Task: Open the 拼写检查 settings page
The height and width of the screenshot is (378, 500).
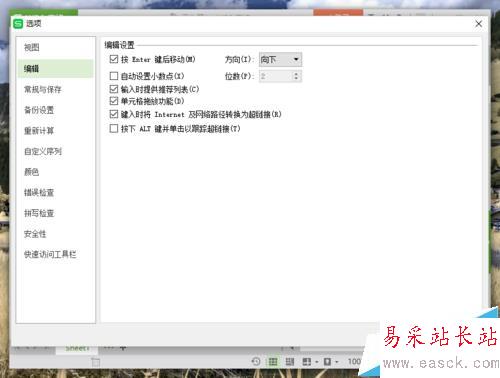Action: pos(39,213)
